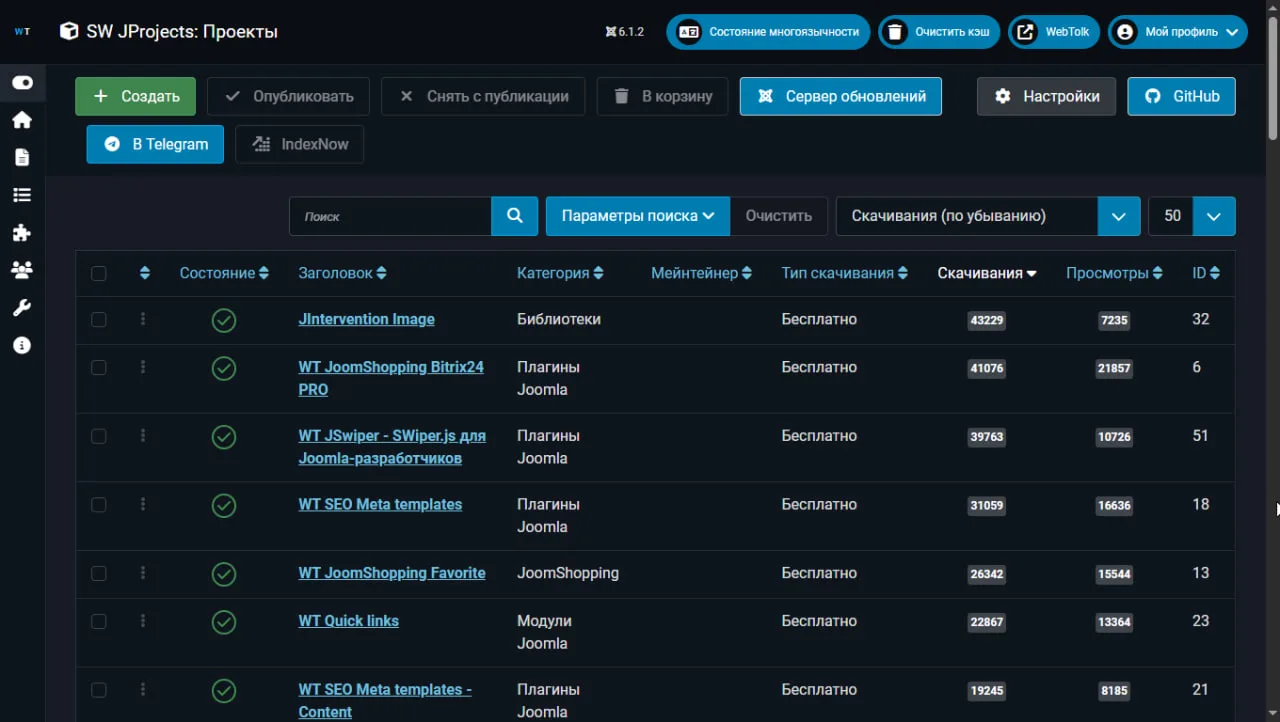Sort table by Заголовок column
This screenshot has width=1280, height=722.
342,273
